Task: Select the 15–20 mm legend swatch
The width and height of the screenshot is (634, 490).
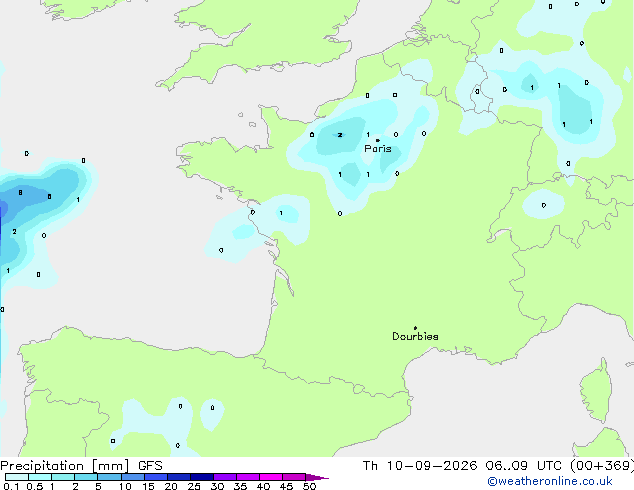Action: [156, 477]
